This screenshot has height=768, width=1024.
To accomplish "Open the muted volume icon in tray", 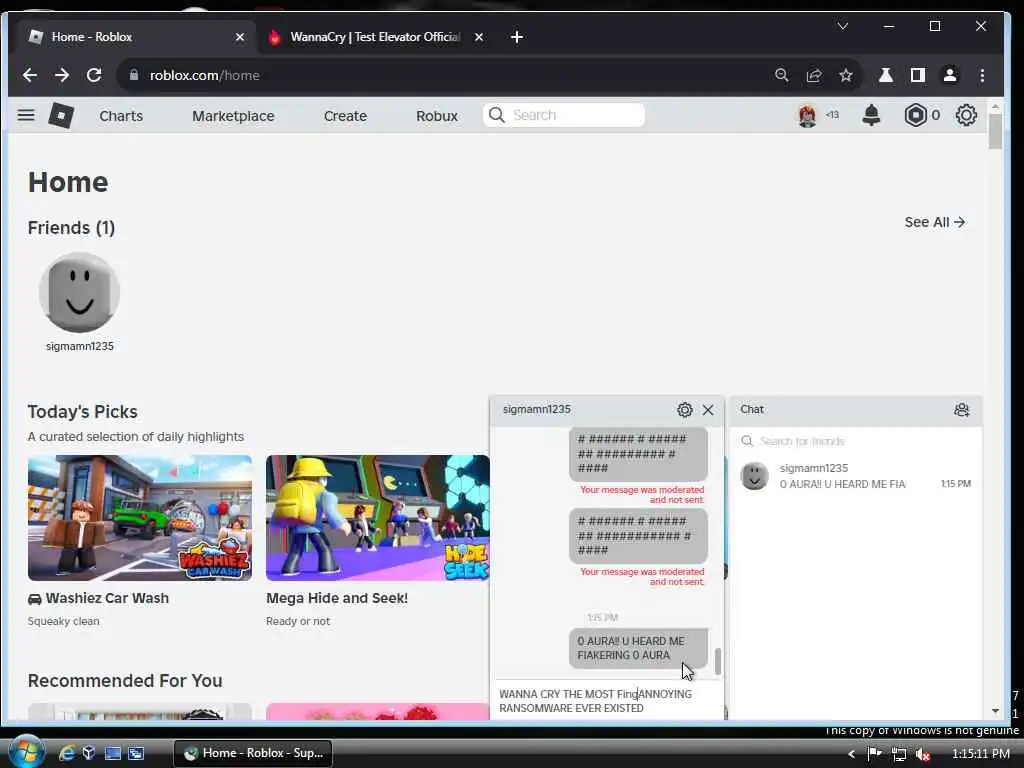I will pos(923,754).
